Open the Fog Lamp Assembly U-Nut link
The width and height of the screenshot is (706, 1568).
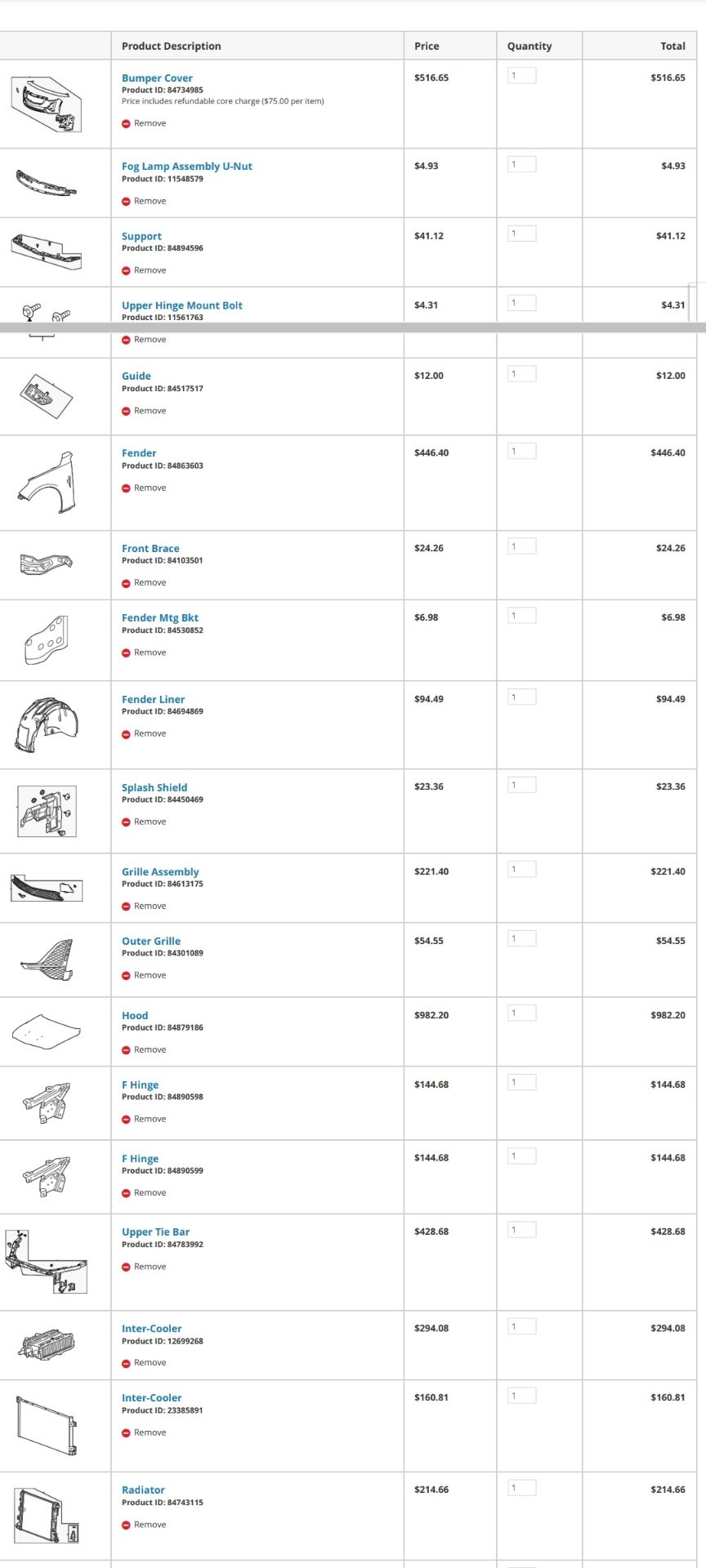coord(186,167)
